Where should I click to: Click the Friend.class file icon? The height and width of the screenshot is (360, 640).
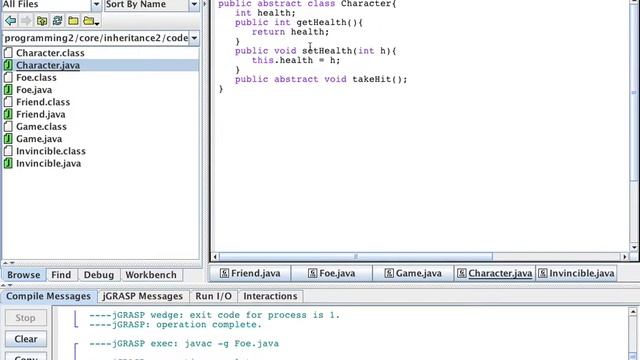(8, 102)
